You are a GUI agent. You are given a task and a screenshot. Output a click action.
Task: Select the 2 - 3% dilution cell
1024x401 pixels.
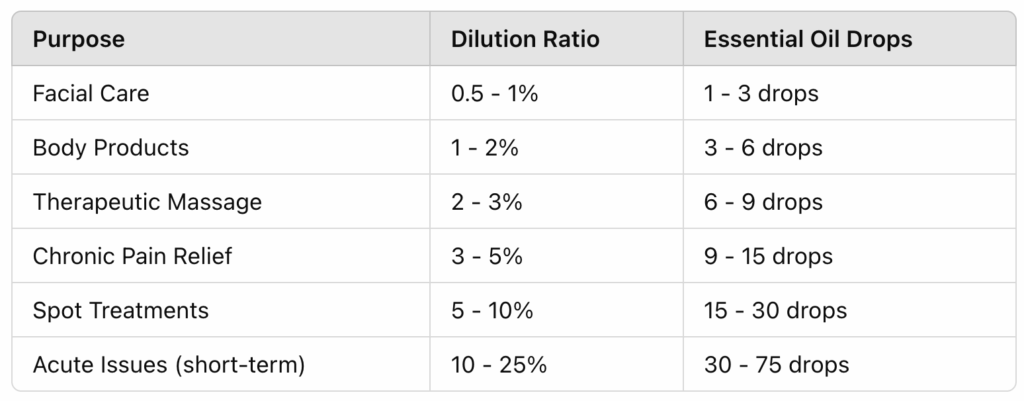pos(487,202)
